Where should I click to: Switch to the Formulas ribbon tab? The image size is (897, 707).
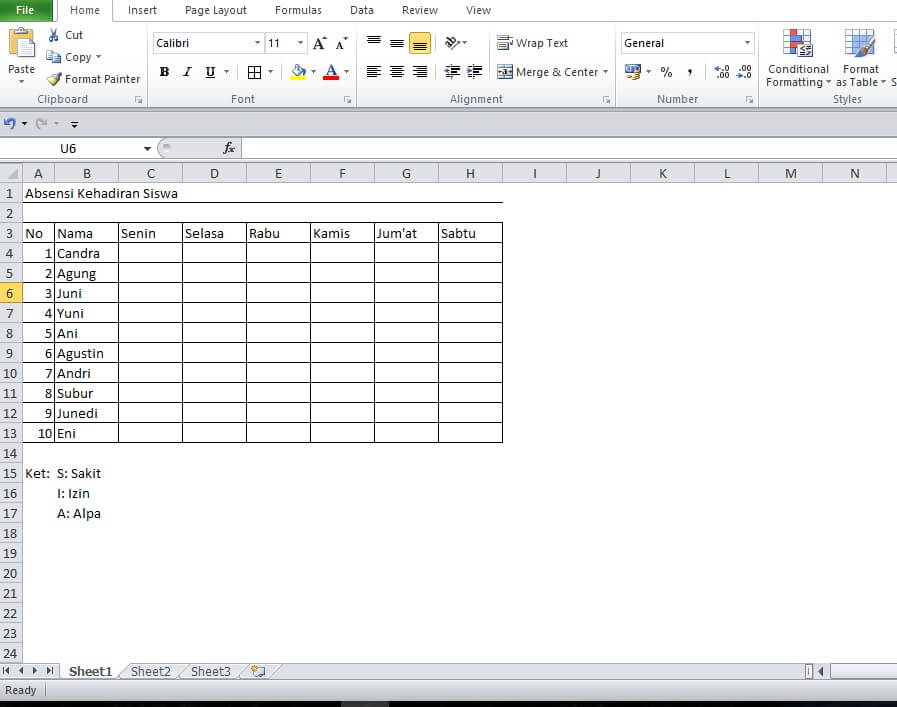[x=298, y=10]
